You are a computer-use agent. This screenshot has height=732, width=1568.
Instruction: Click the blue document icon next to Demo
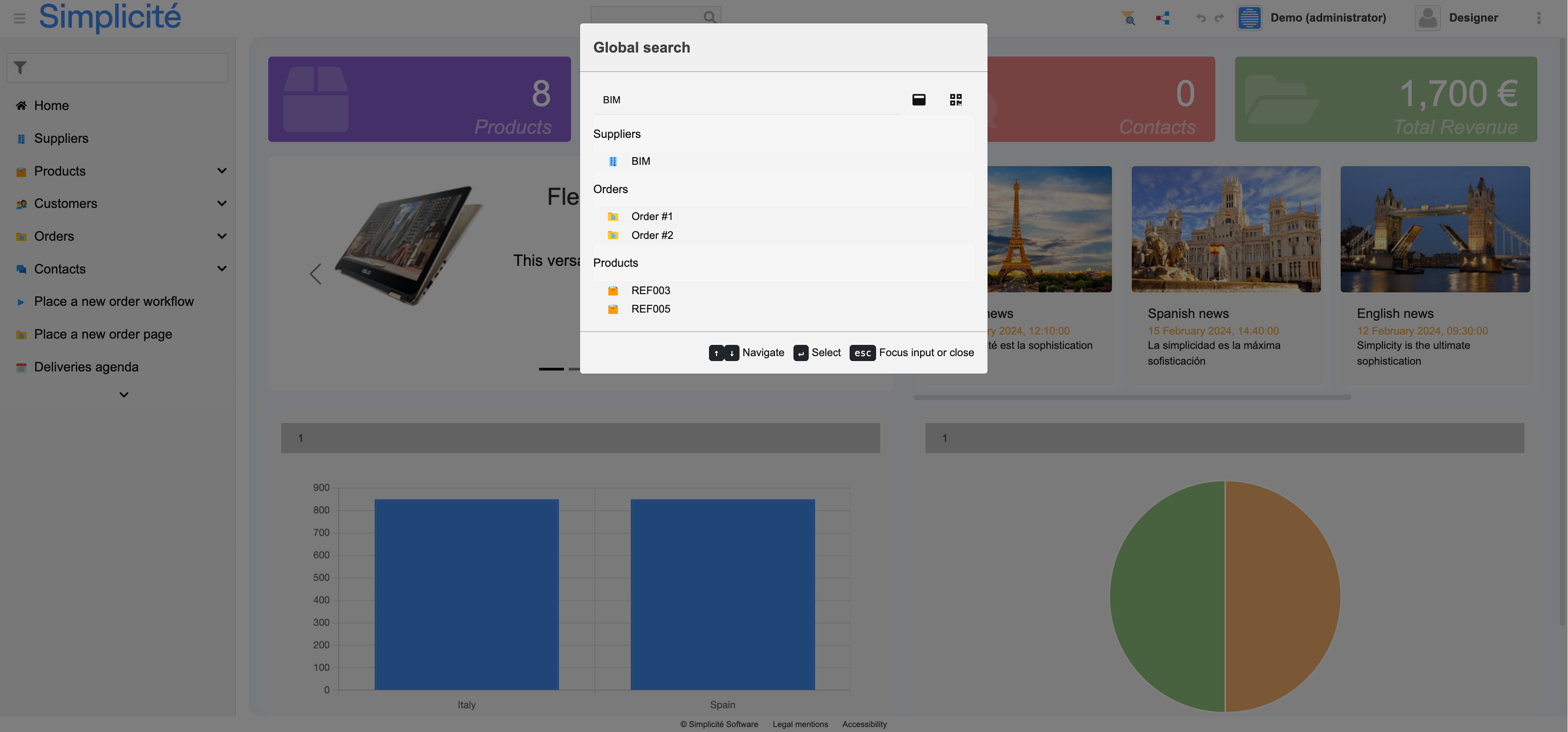point(1249,18)
